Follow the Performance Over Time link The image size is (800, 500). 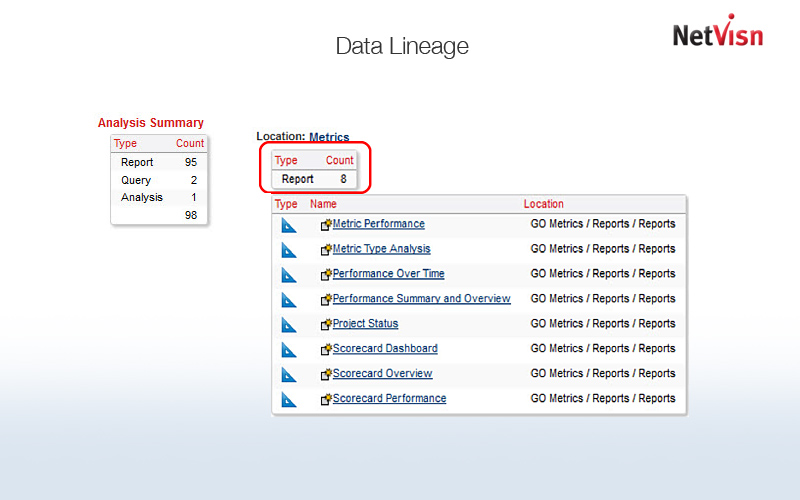click(388, 274)
